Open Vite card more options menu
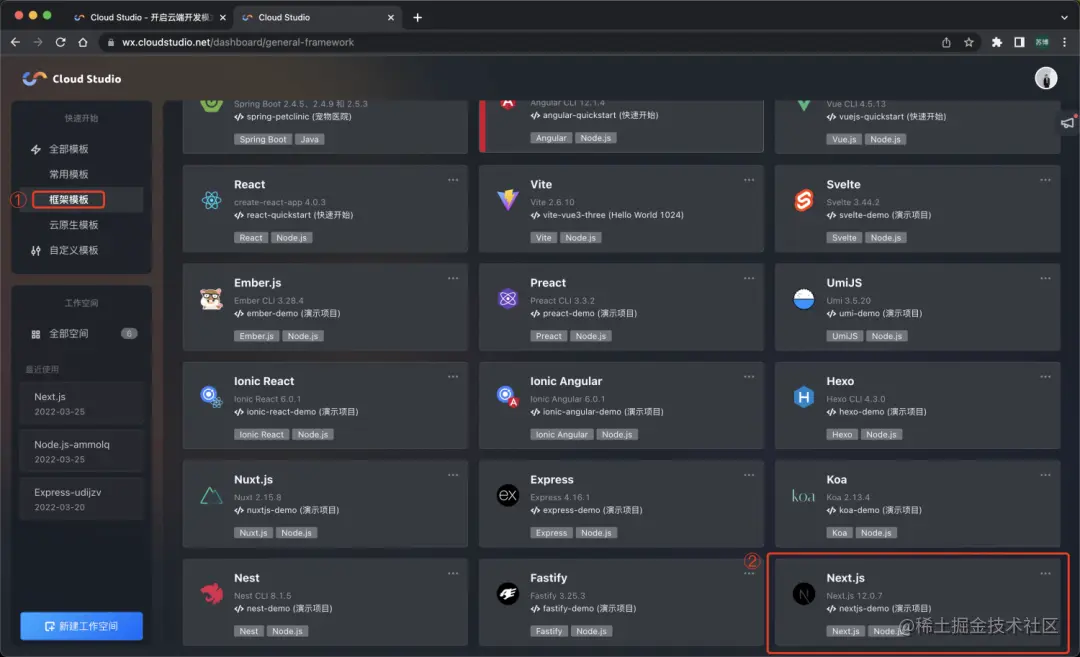The height and width of the screenshot is (657, 1080). tap(749, 180)
